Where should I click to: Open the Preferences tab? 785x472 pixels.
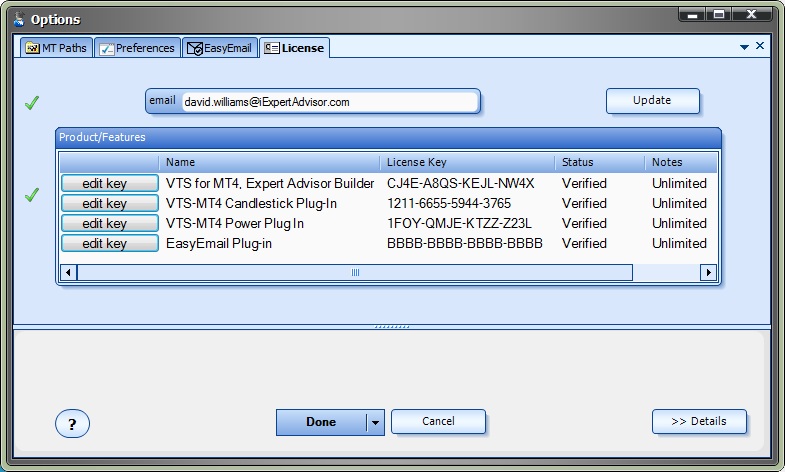tap(137, 48)
